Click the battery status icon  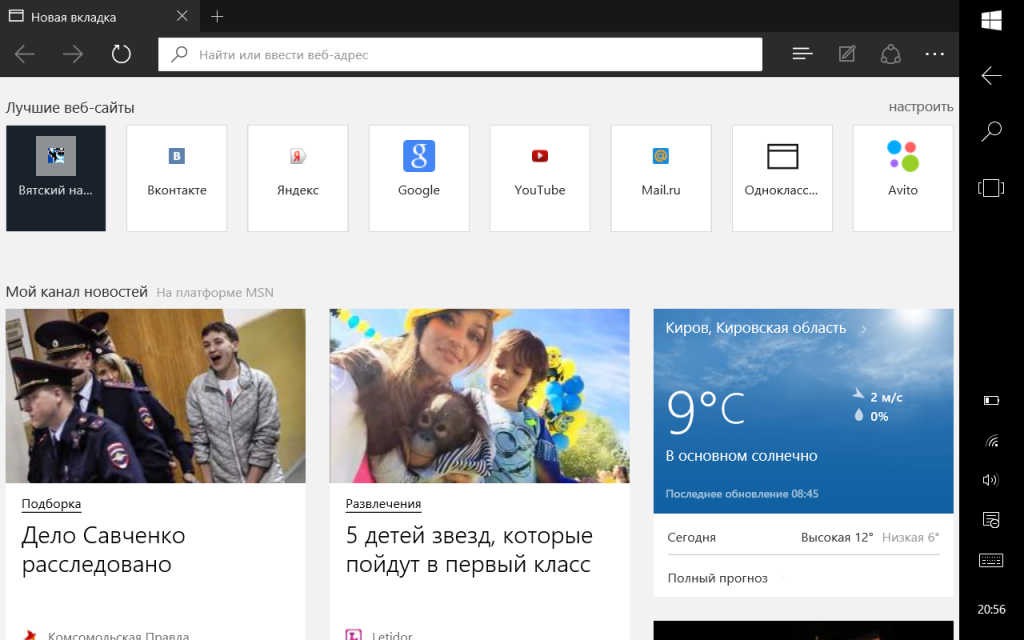pos(991,400)
